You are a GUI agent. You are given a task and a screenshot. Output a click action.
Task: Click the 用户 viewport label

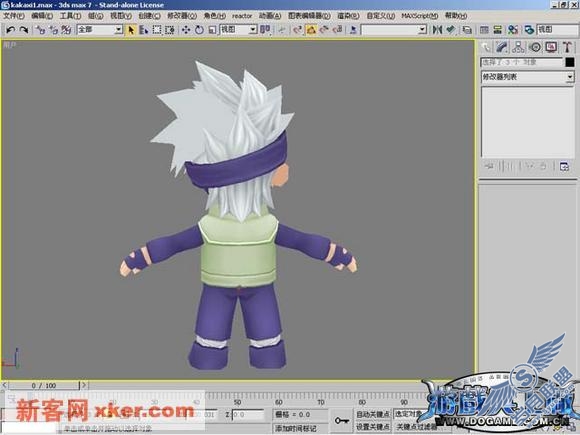point(10,45)
